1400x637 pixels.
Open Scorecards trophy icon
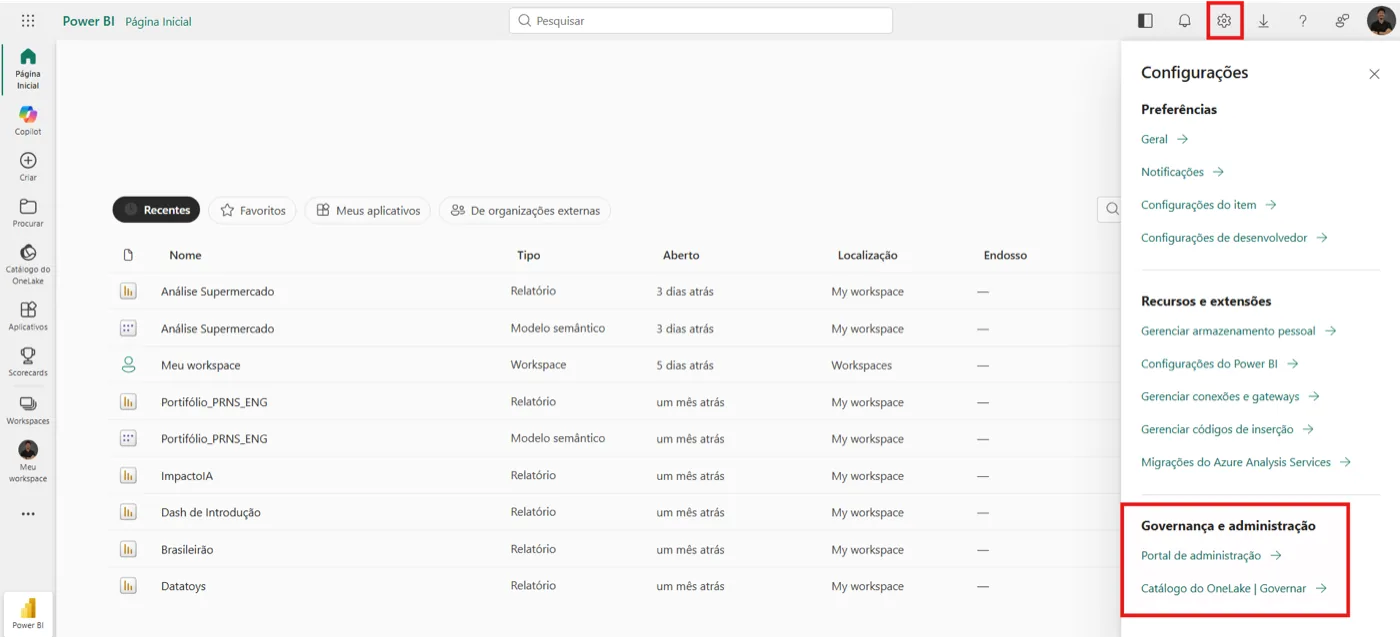point(28,355)
